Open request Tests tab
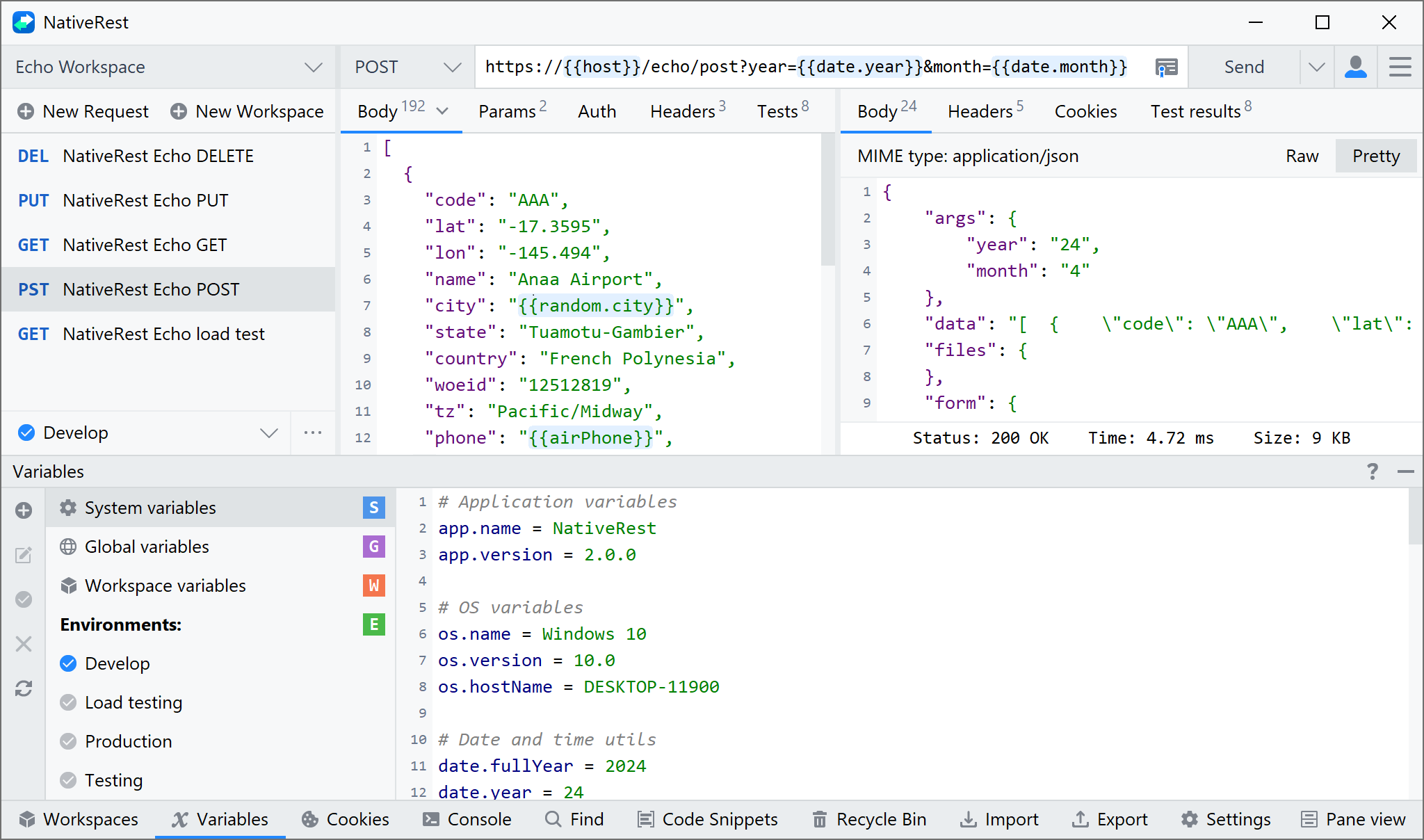This screenshot has height=840, width=1424. [783, 111]
